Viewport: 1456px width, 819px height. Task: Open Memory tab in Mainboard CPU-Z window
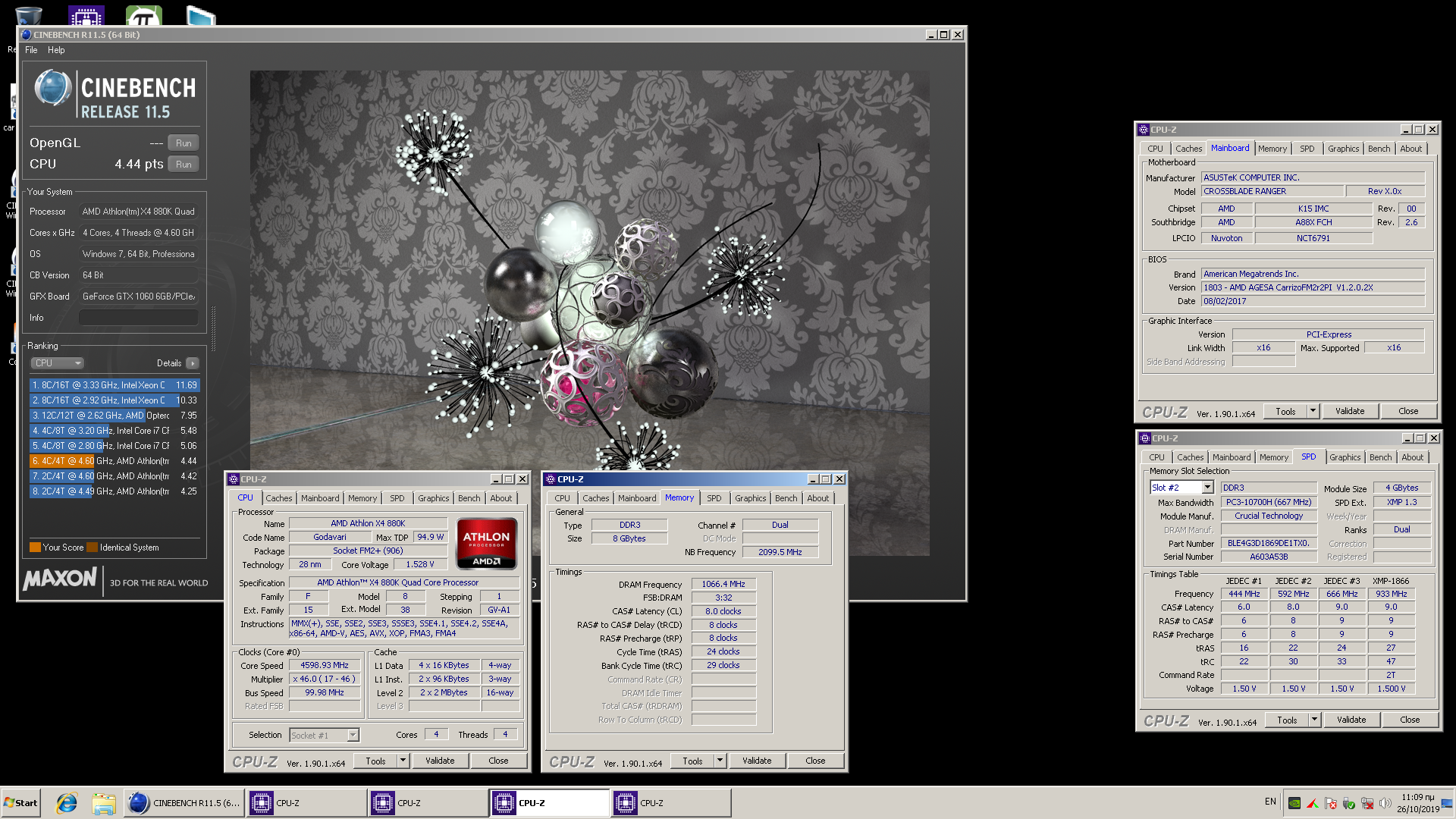pos(1272,149)
